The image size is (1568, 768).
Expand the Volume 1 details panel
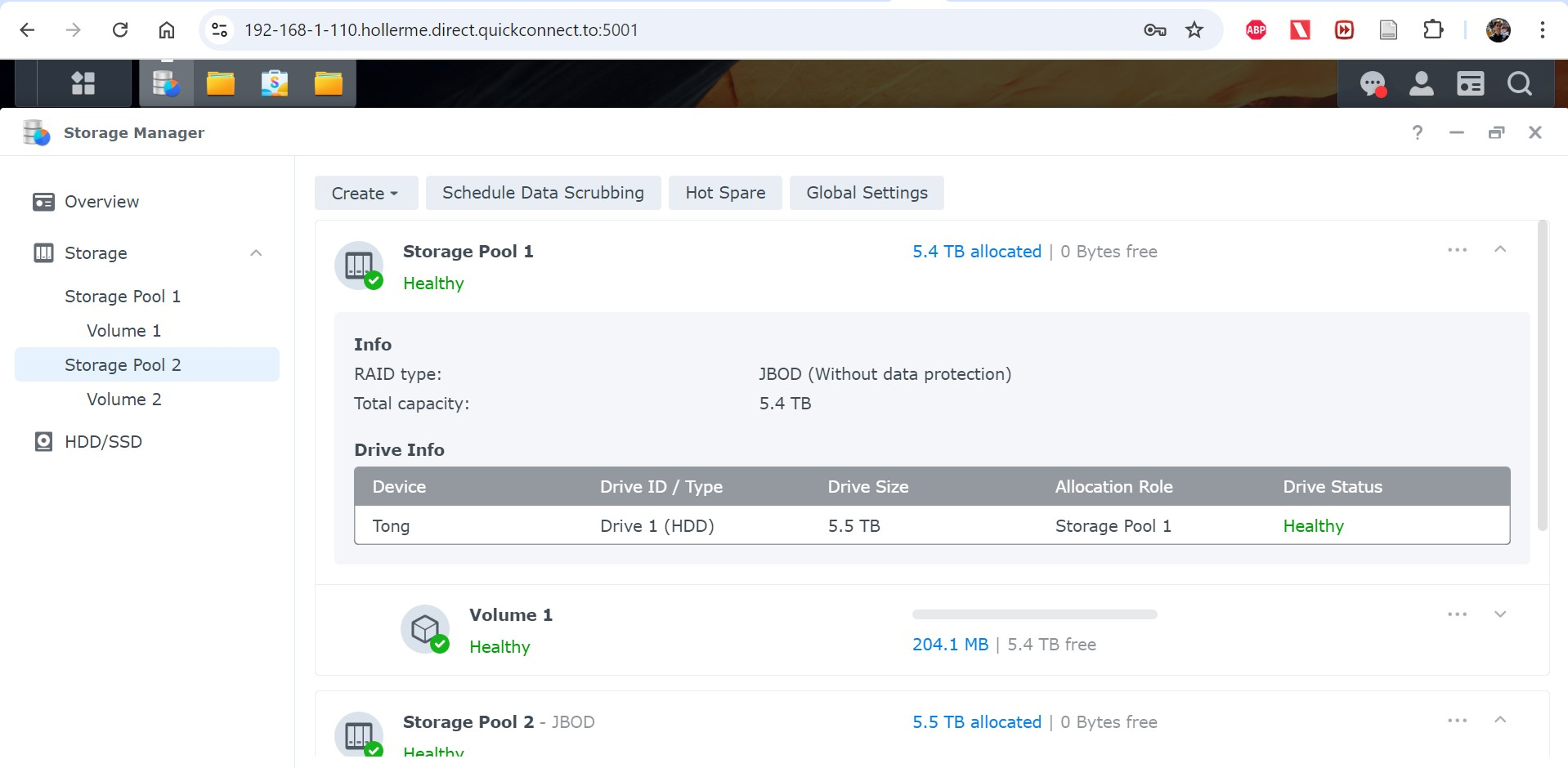point(1500,614)
